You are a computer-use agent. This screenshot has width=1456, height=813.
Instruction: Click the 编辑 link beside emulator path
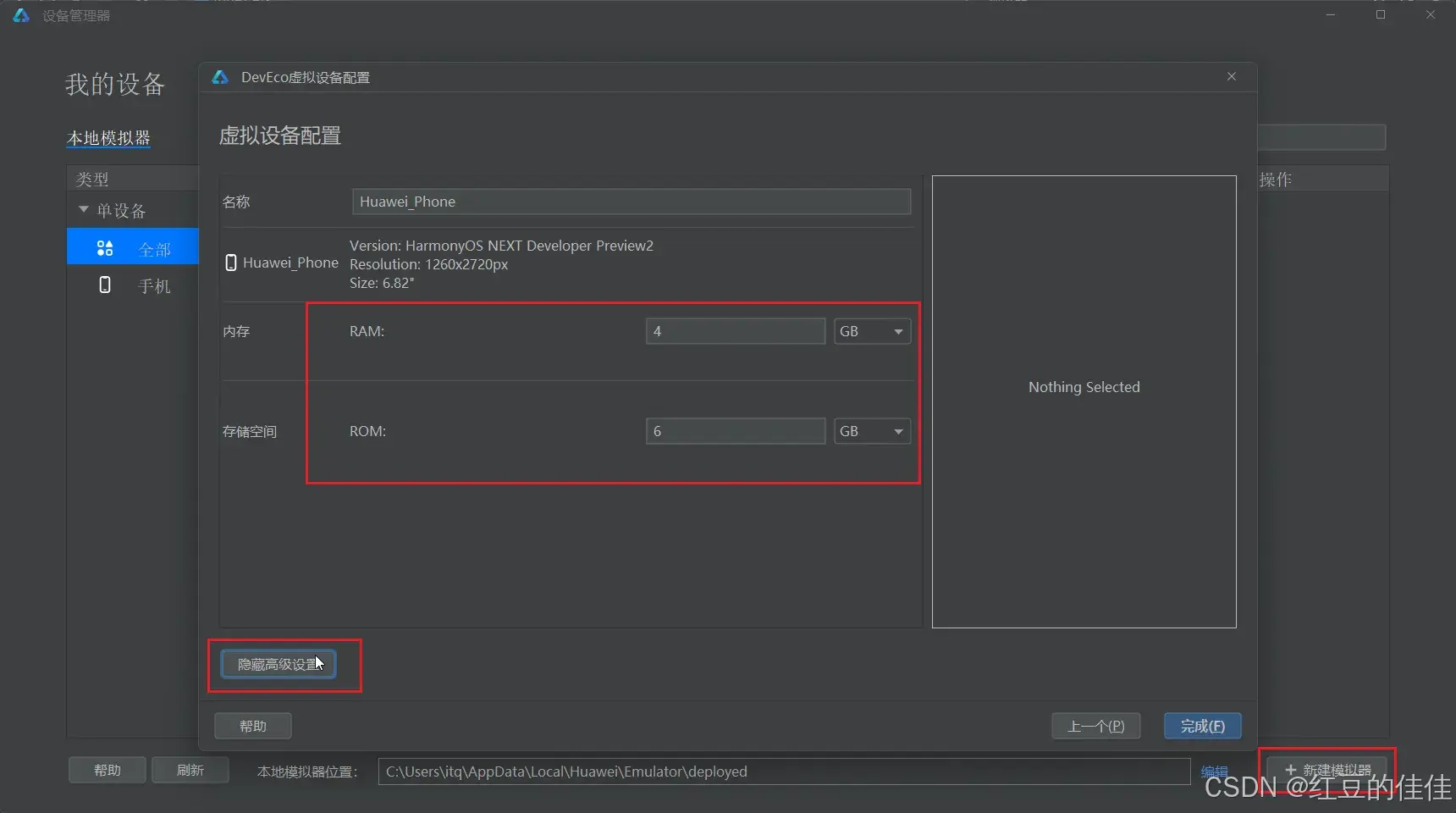[1214, 772]
